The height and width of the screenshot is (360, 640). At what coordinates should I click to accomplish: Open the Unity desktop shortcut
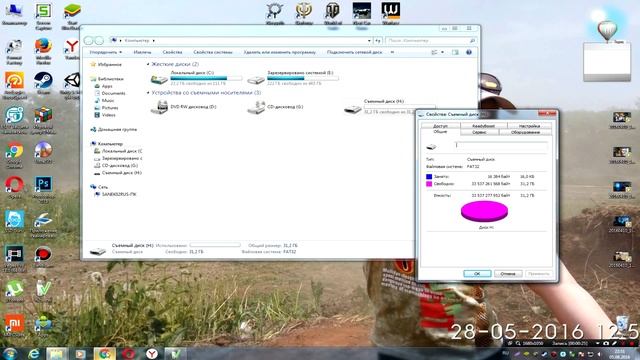point(72,84)
